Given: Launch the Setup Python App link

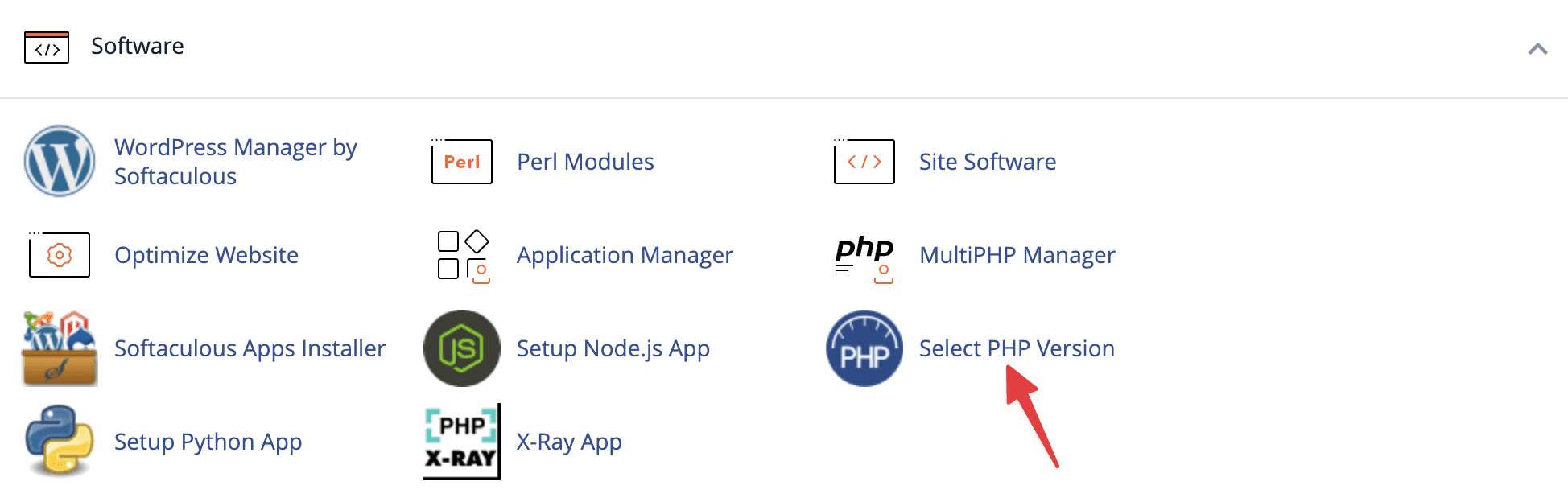Looking at the screenshot, I should (x=208, y=442).
